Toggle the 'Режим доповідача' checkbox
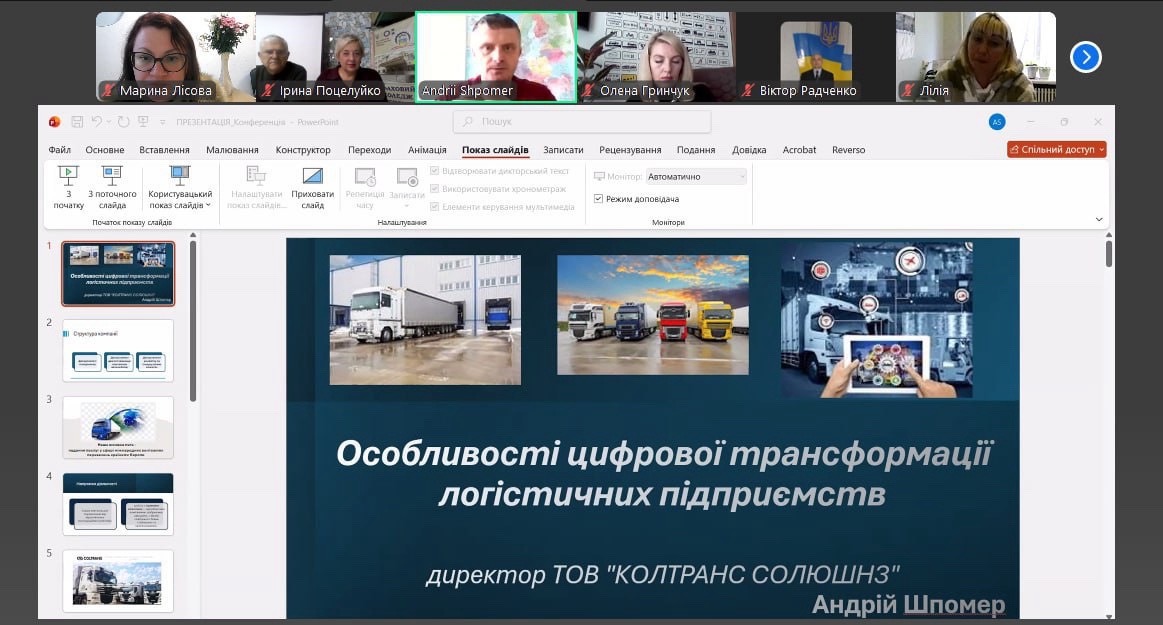The height and width of the screenshot is (625, 1163). [599, 199]
